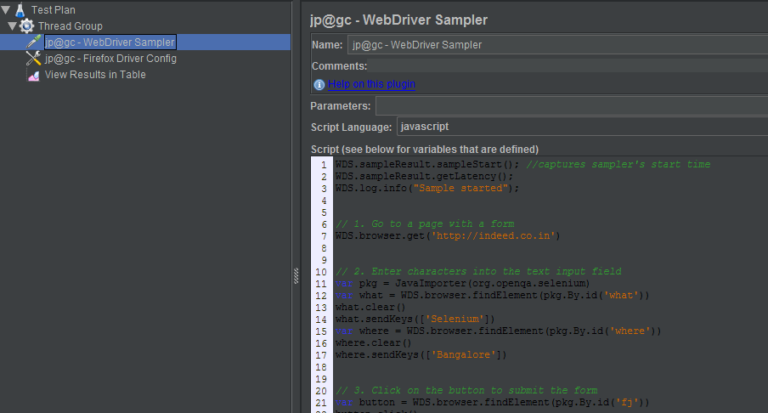This screenshot has height=413, width=768.
Task: Click the where.clear() script line
Action: [373, 343]
